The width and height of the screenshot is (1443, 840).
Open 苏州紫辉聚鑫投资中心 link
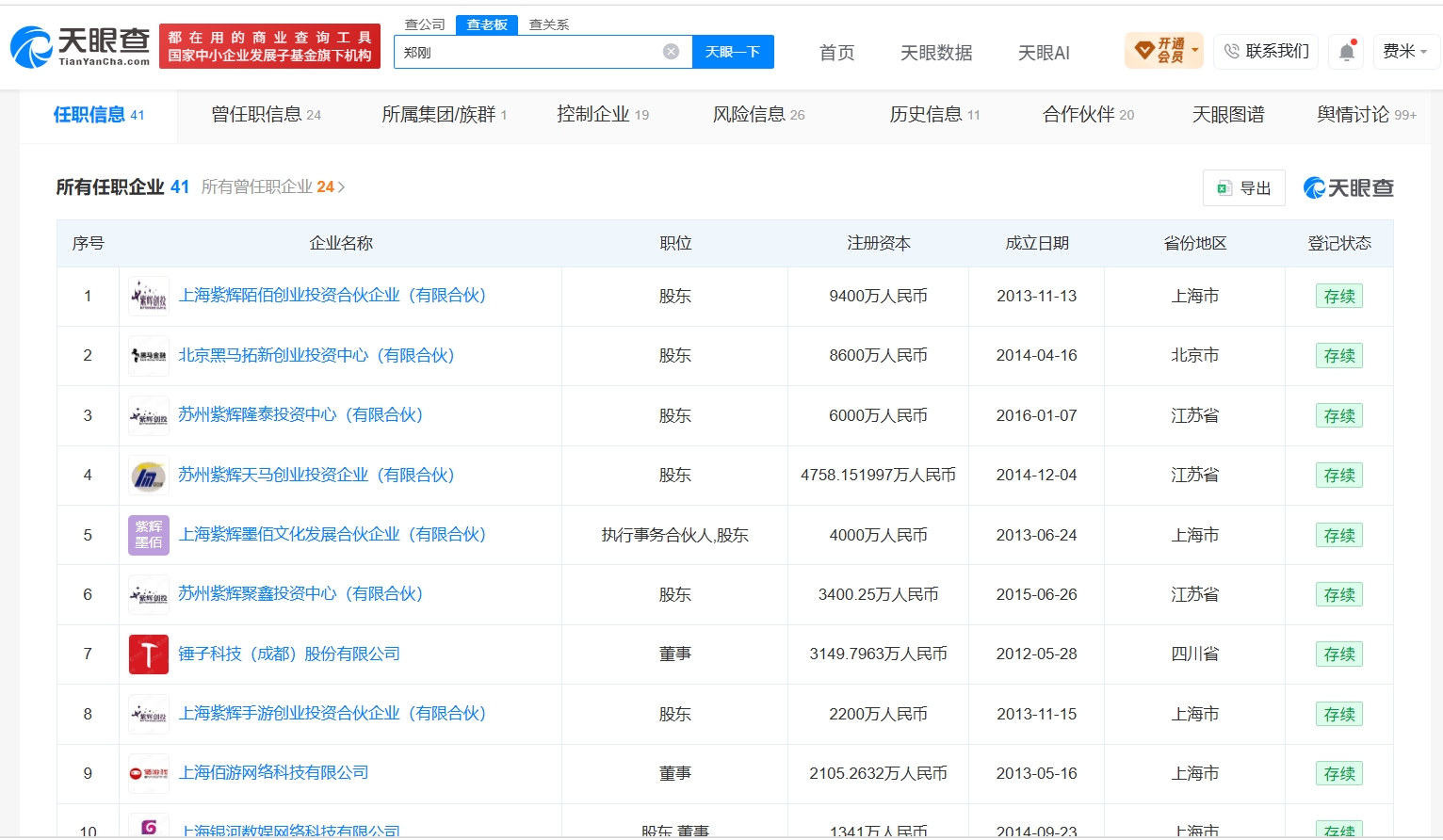300,594
